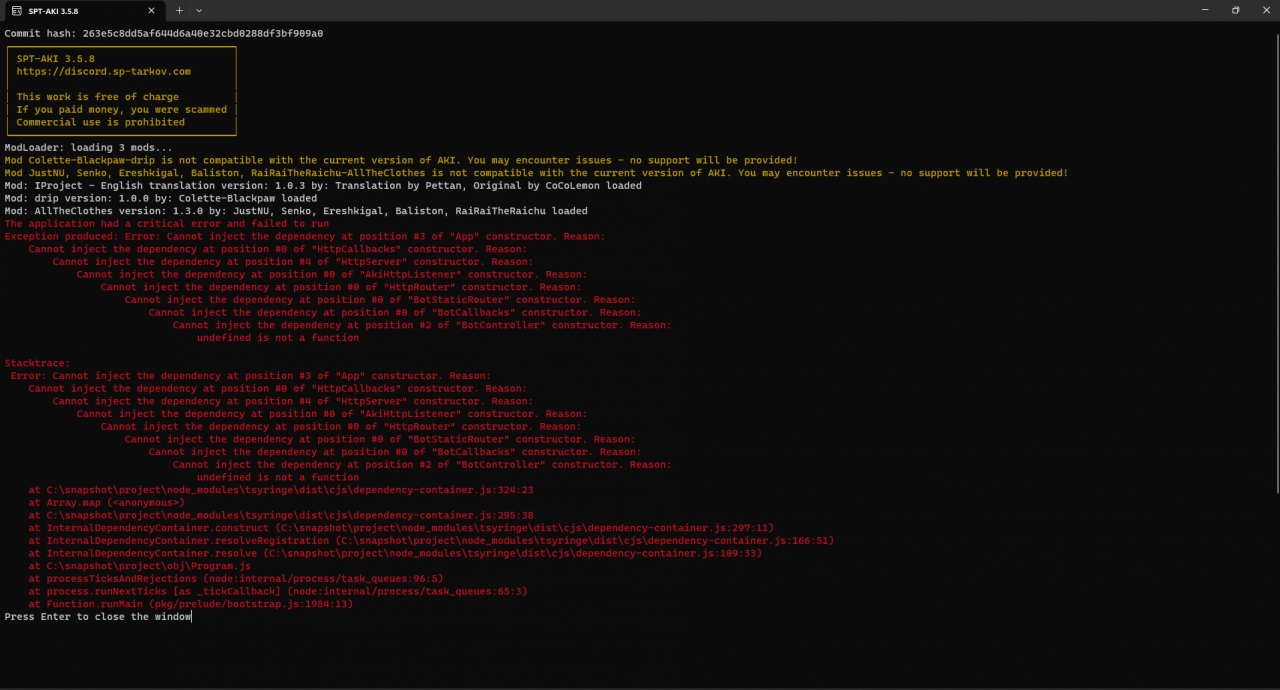
Task: Click the process.runNextTicks stack line
Action: coord(278,591)
